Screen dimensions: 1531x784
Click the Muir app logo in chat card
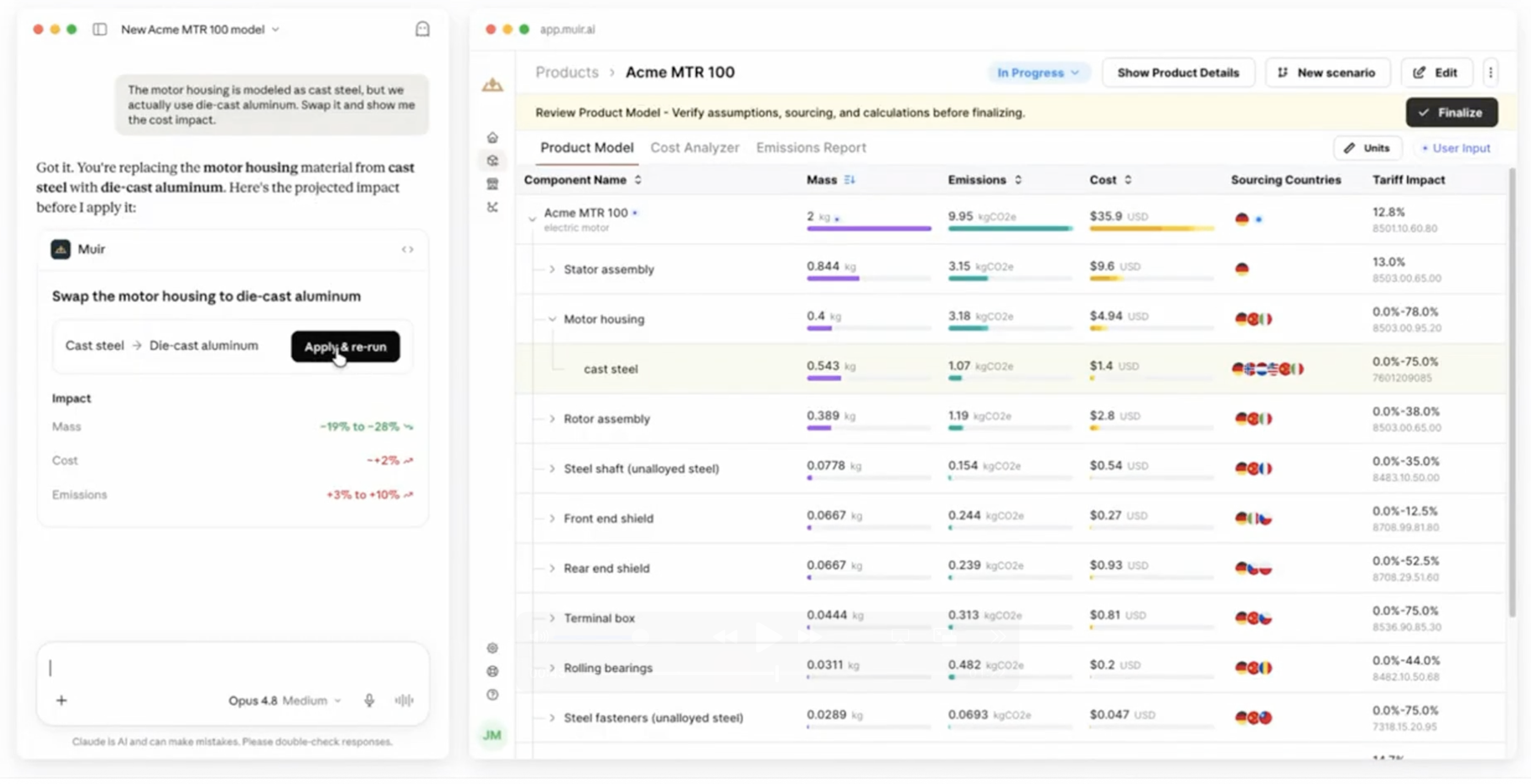coord(61,249)
